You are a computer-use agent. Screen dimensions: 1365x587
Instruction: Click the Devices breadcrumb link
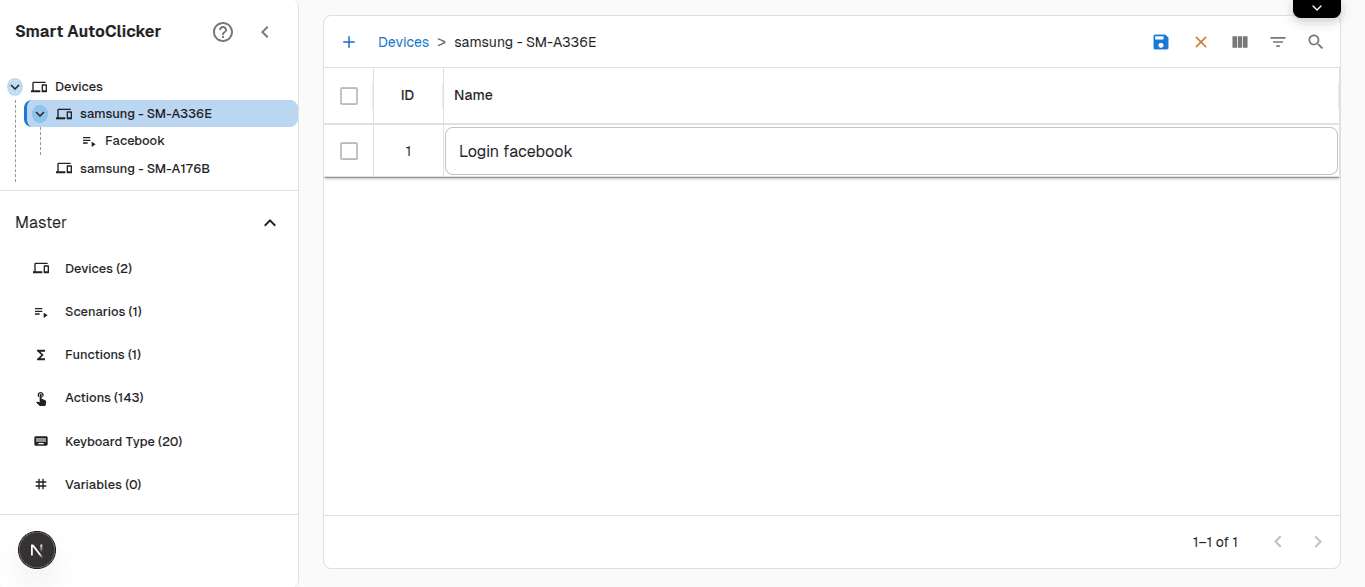(x=403, y=42)
